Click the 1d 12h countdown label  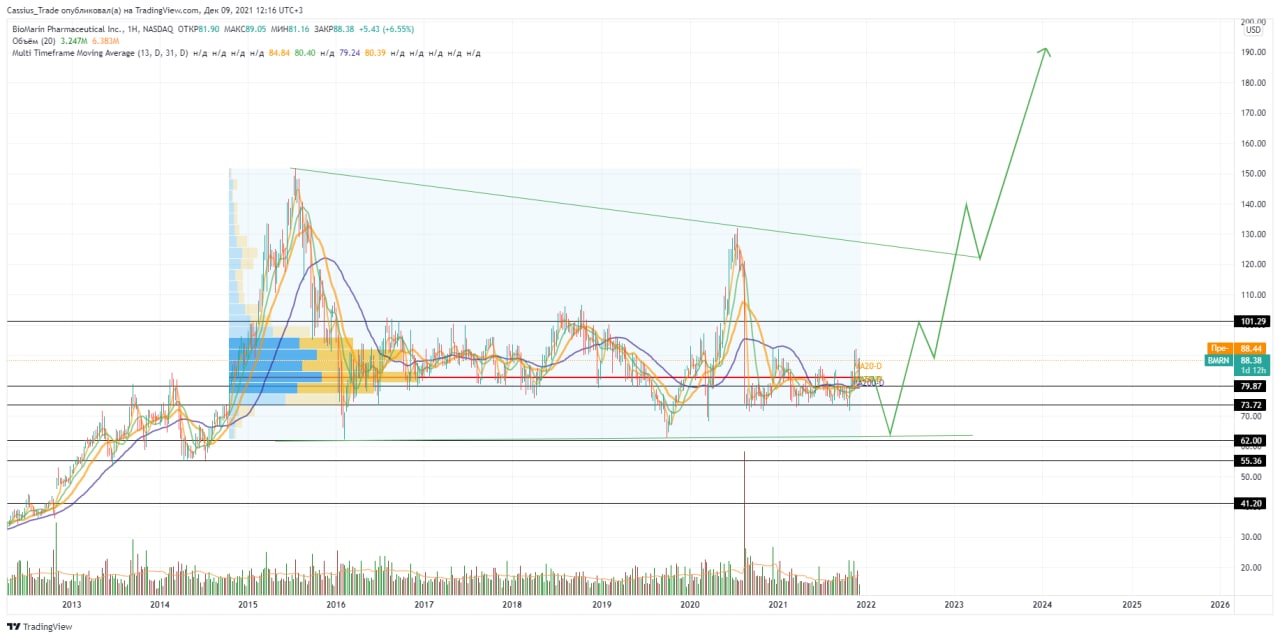1253,370
